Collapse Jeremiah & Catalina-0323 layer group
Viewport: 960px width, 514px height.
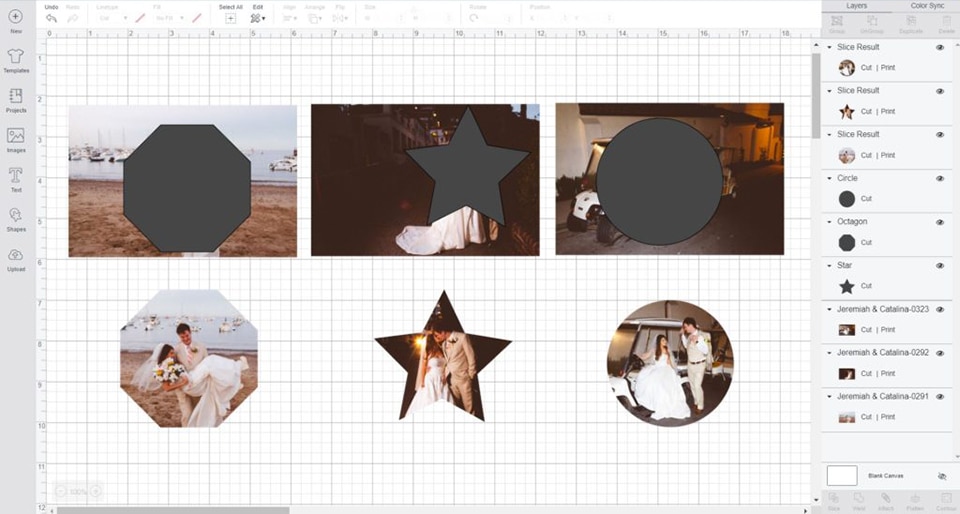[830, 309]
